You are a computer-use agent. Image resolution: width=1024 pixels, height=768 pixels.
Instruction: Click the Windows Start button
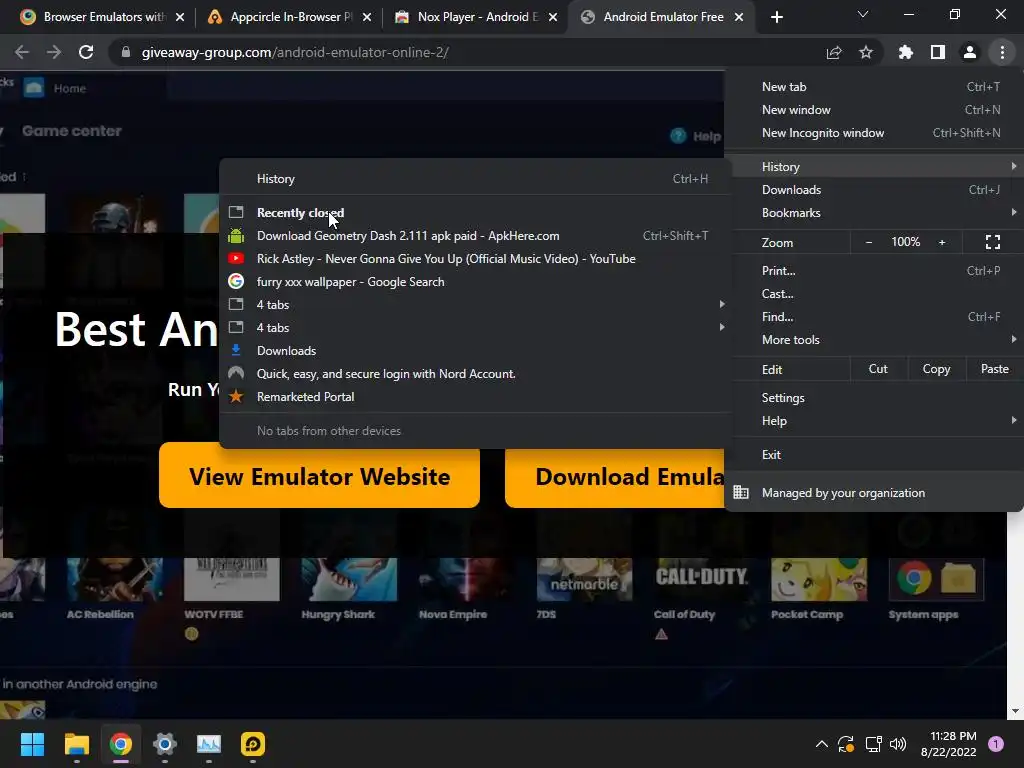tap(32, 744)
